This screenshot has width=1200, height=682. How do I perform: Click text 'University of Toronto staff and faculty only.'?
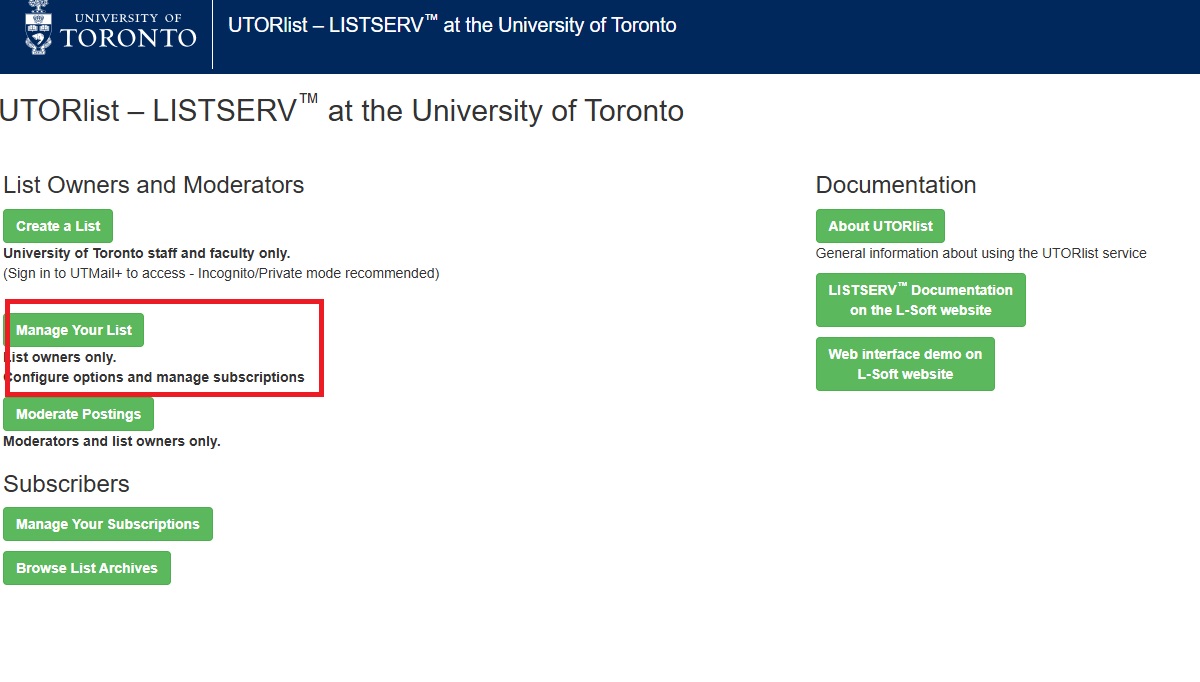pyautogui.click(x=147, y=254)
